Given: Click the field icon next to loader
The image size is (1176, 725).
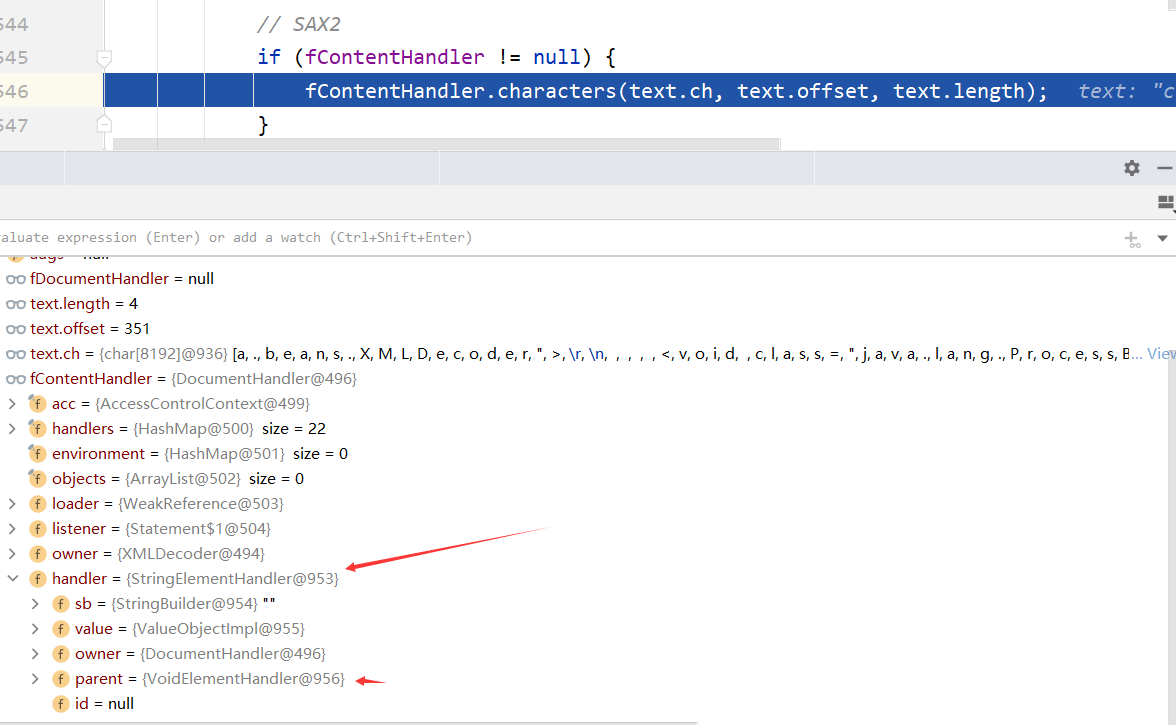Looking at the screenshot, I should click(38, 504).
